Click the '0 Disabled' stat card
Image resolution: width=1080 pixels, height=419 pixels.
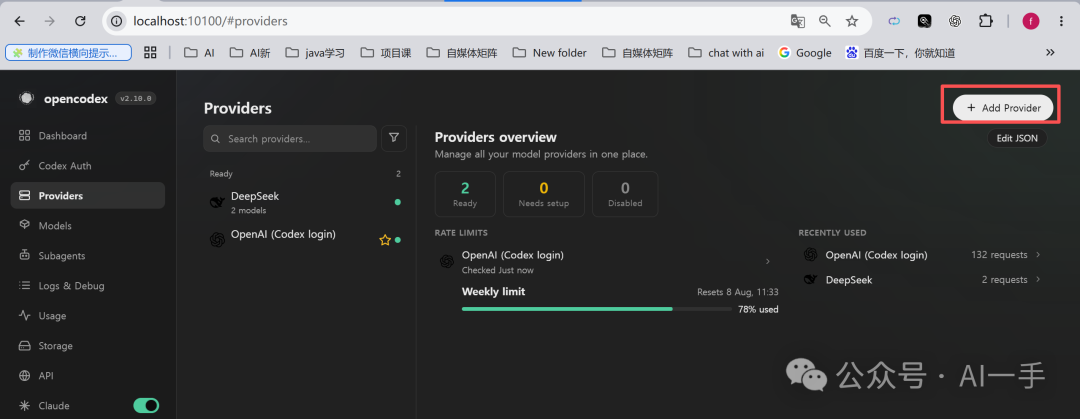pos(625,194)
